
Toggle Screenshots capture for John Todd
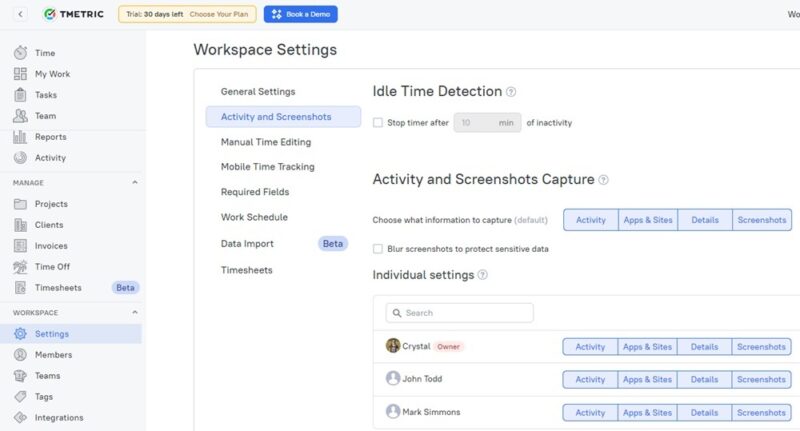pyautogui.click(x=761, y=379)
